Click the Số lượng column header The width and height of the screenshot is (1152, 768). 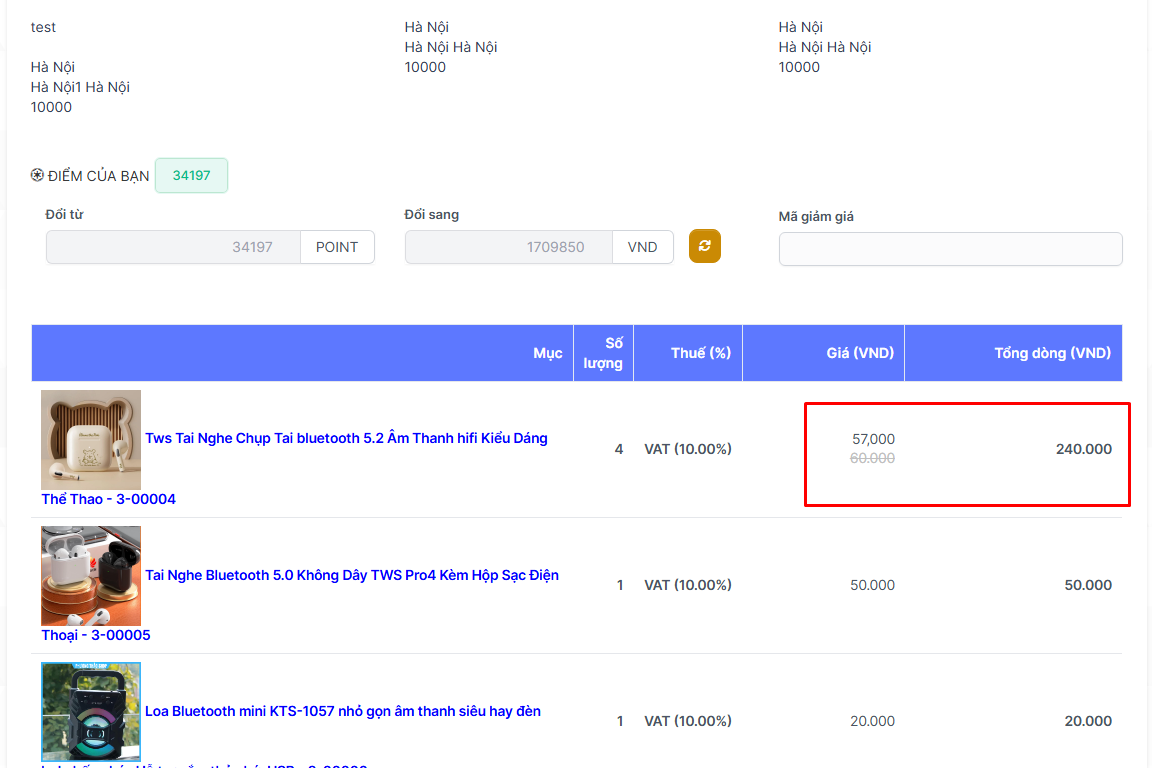pos(603,353)
